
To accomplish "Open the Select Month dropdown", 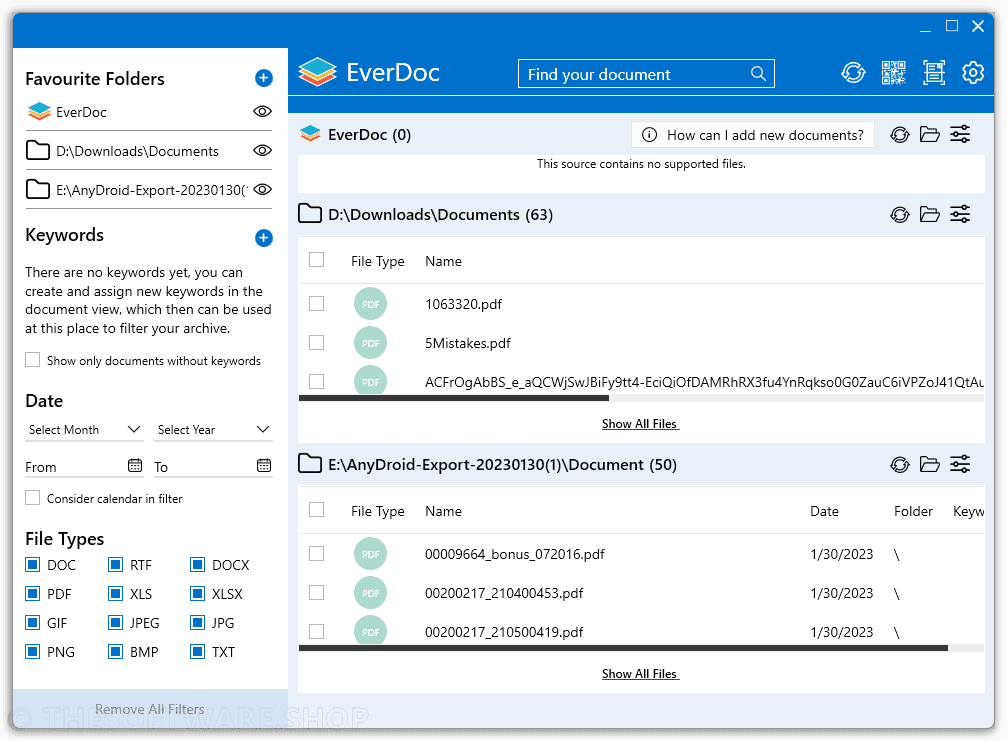I will click(84, 430).
